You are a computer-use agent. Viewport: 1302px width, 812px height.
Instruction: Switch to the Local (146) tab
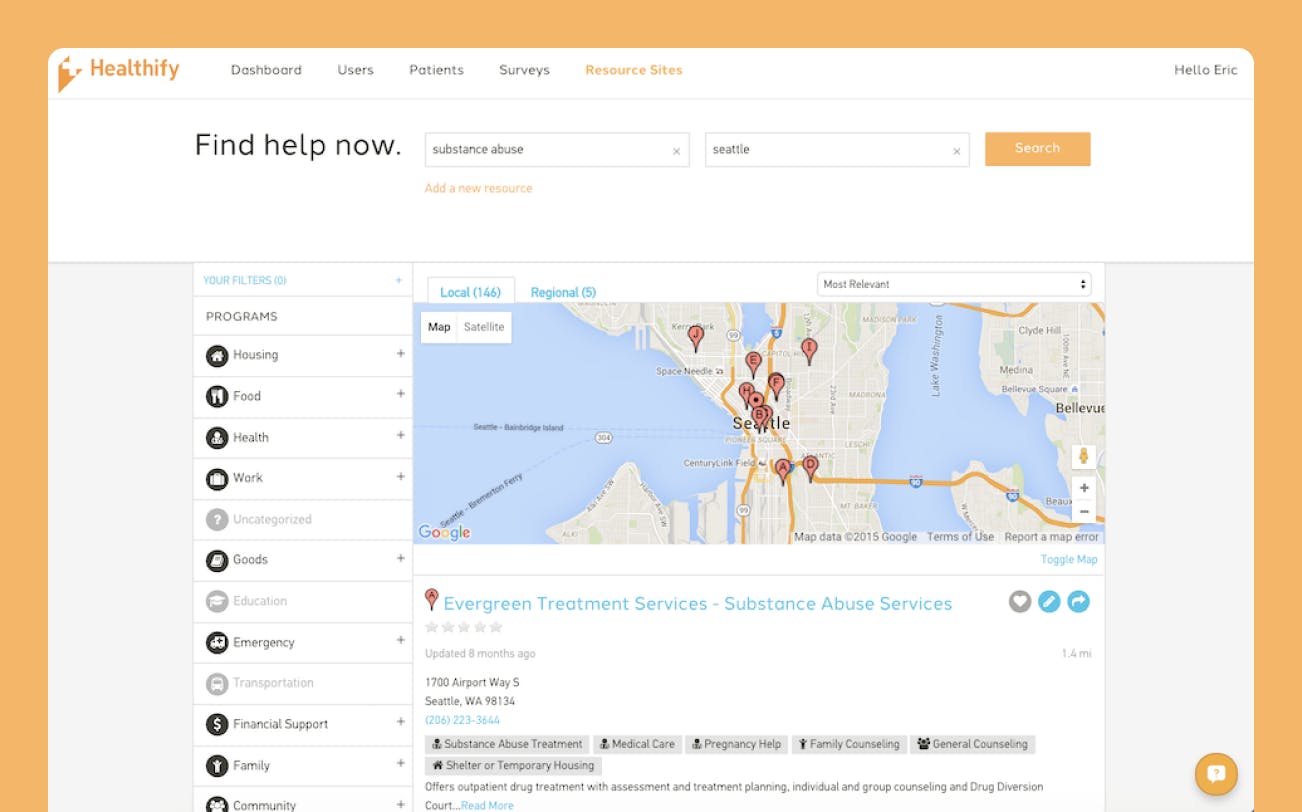tap(470, 291)
